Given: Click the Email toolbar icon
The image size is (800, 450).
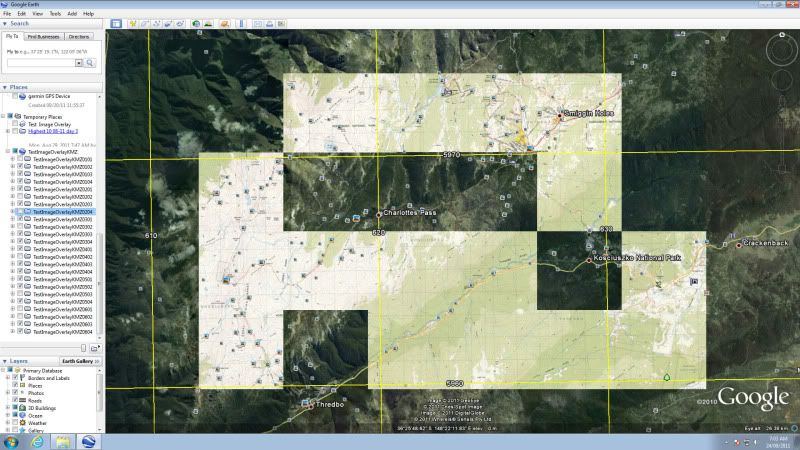Looking at the screenshot, I should 258,23.
